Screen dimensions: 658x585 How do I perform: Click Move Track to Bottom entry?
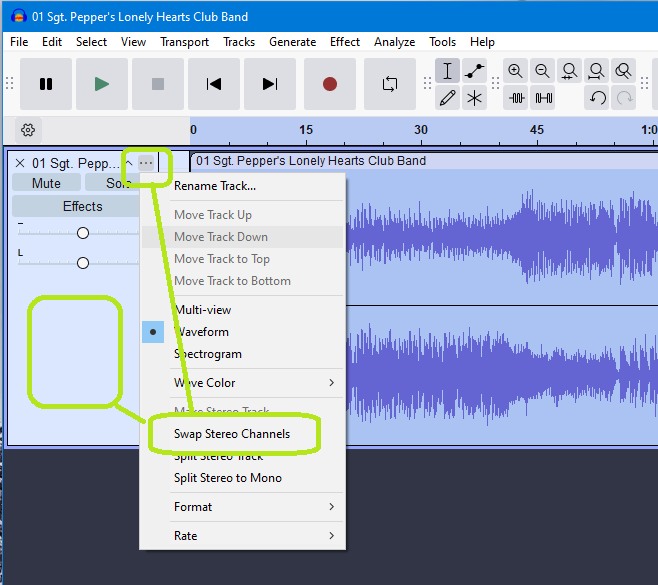click(x=243, y=281)
